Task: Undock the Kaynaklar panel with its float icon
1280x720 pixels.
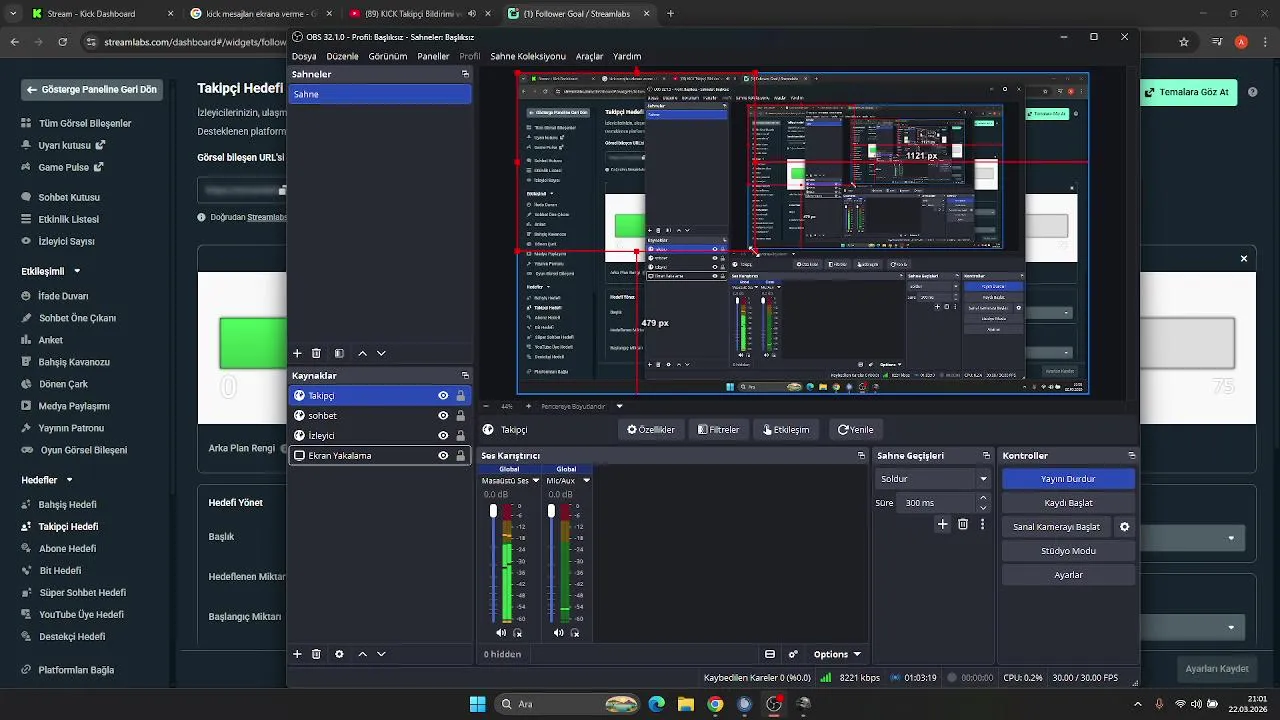Action: pos(465,376)
